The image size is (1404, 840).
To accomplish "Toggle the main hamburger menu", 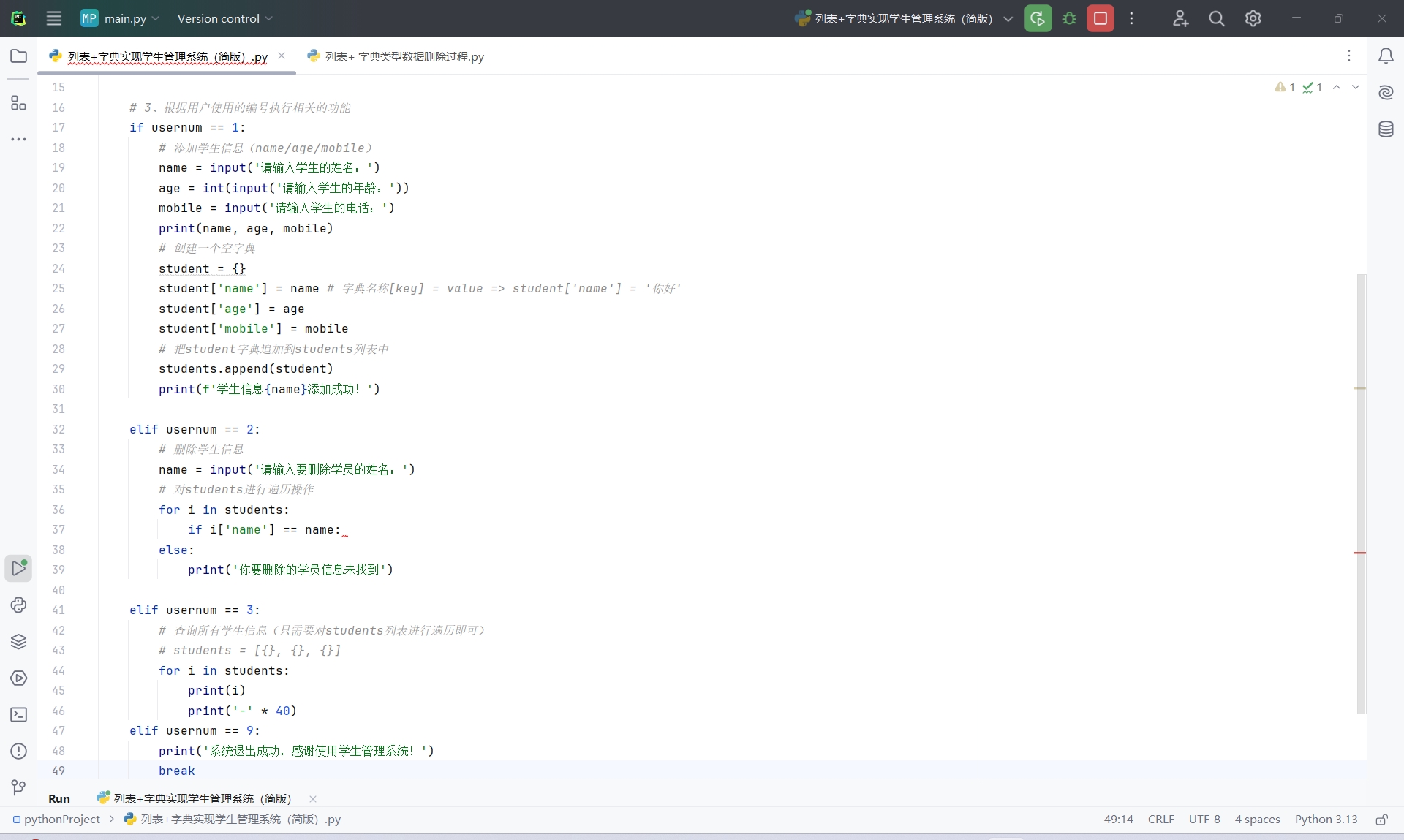I will 53,18.
